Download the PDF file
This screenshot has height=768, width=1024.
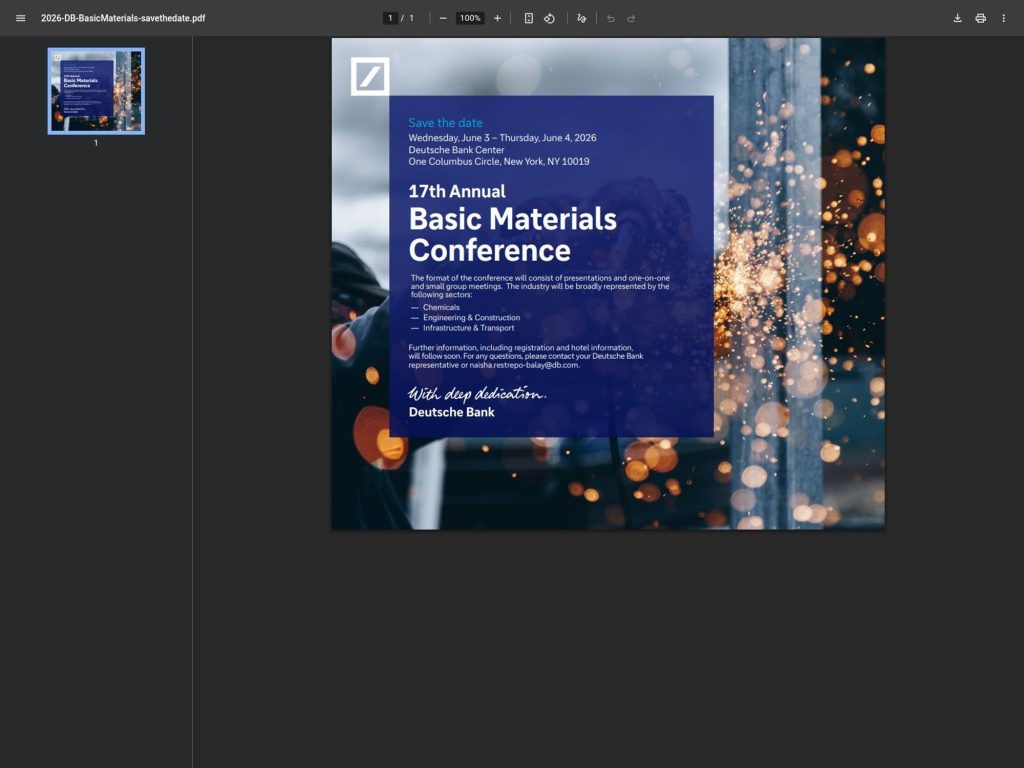958,17
